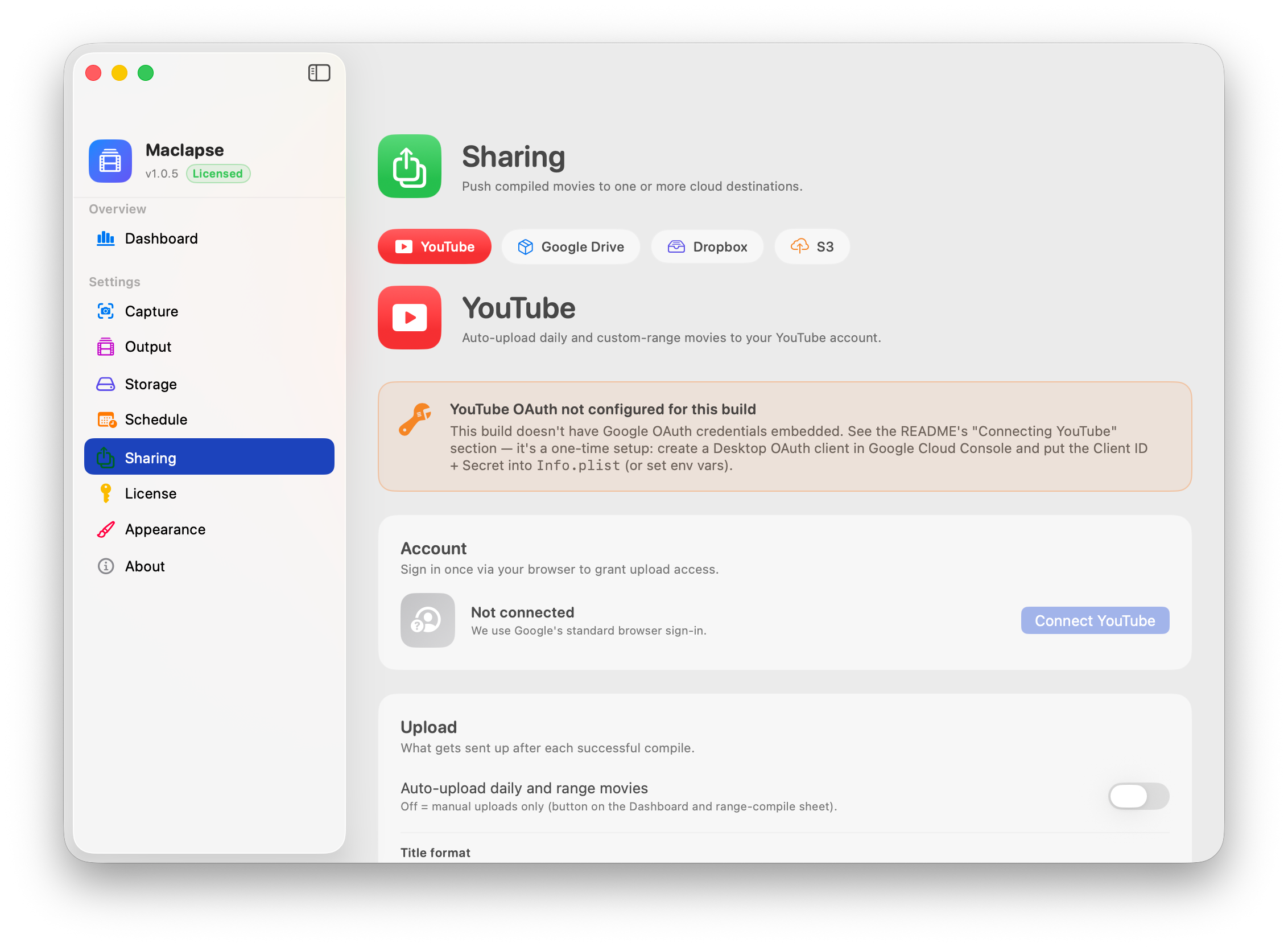
Task: Open Dashboard via its bar chart icon
Action: [105, 238]
